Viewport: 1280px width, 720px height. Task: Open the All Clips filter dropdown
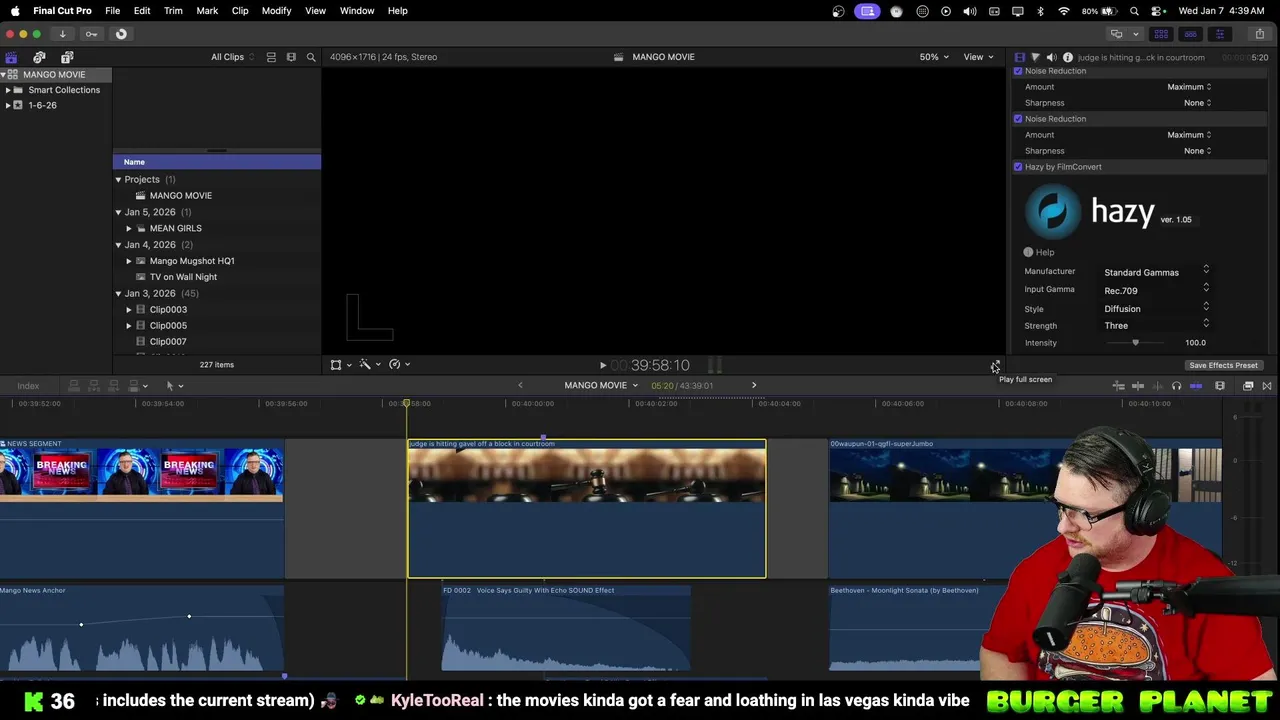point(232,57)
